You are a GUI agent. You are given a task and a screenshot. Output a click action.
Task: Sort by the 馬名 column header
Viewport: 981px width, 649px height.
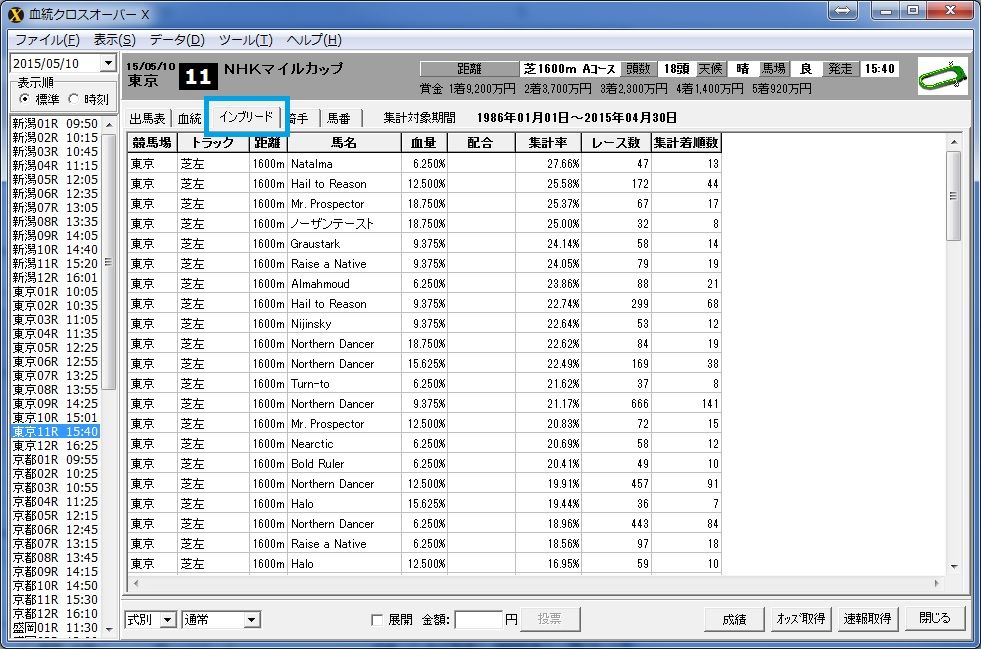(x=344, y=143)
